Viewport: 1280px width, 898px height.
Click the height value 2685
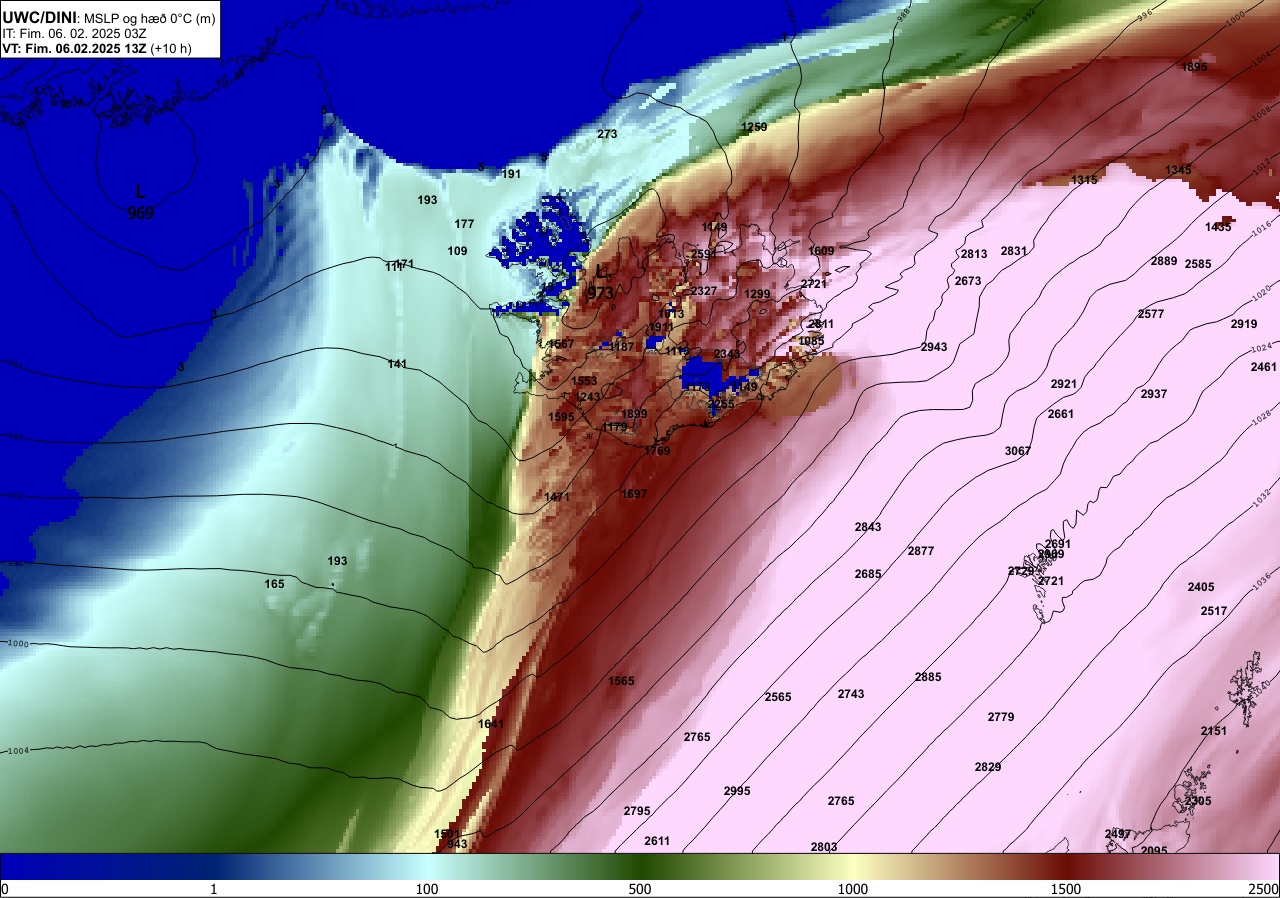tap(868, 574)
